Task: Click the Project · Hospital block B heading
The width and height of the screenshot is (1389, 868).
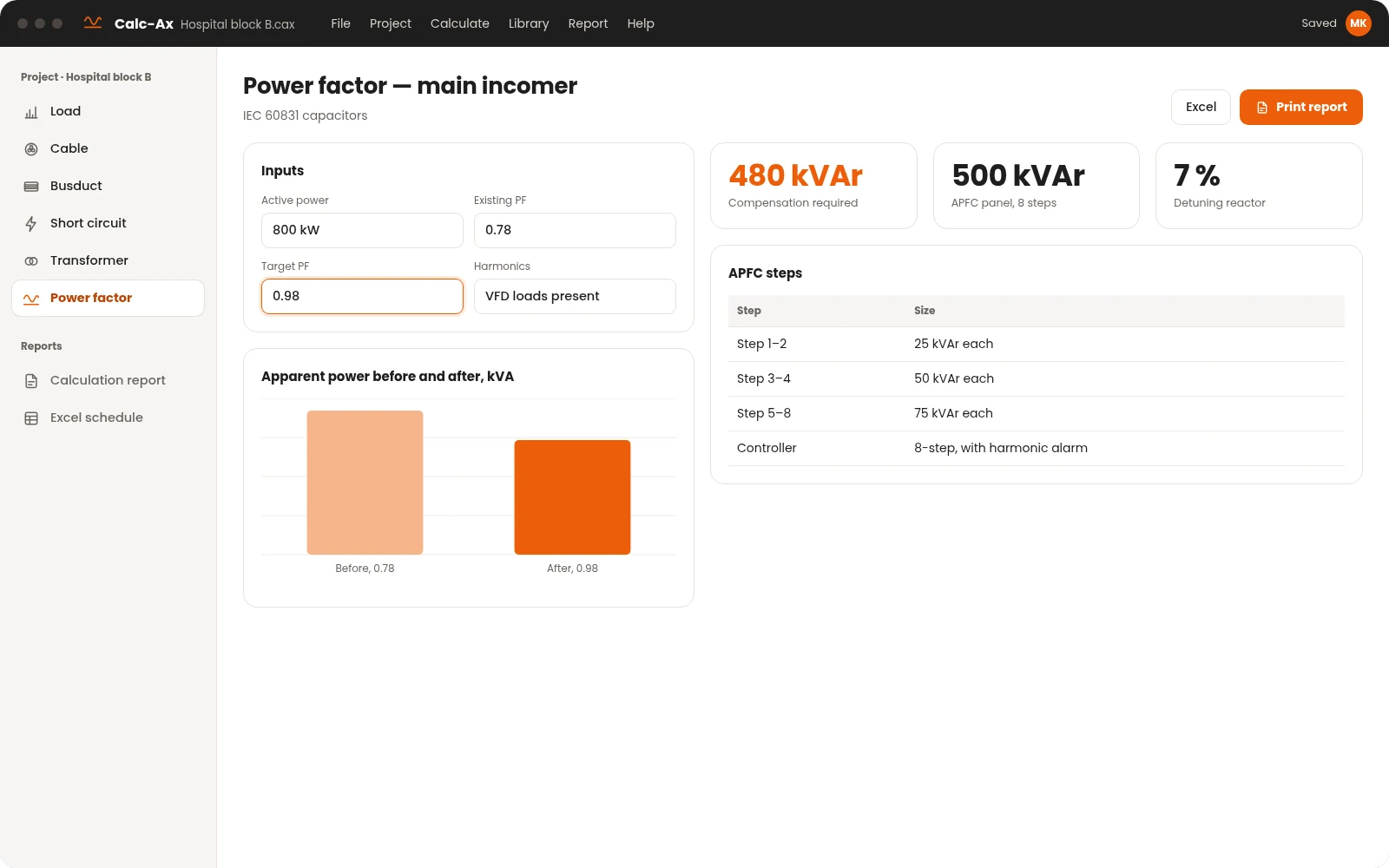Action: tap(86, 77)
